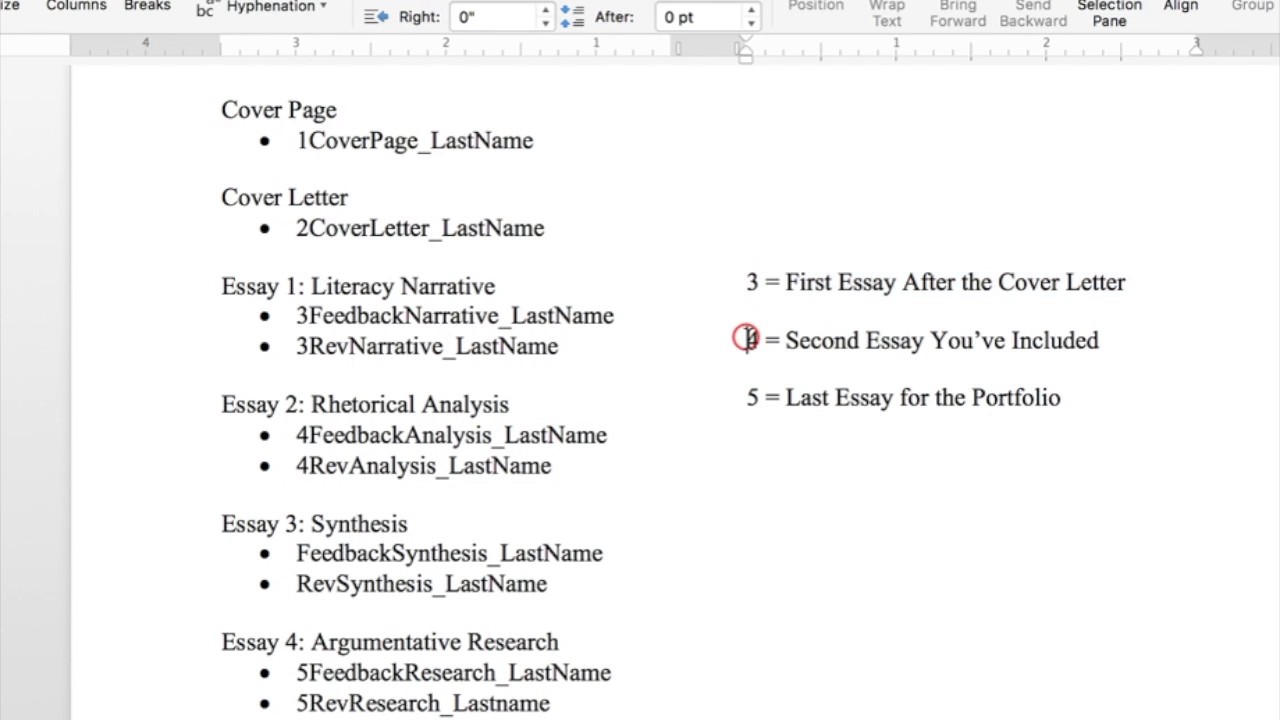Screen dimensions: 1280x720
Task: Click the "FeedbackSynthesis_LastName" bullet text
Action: tap(450, 554)
